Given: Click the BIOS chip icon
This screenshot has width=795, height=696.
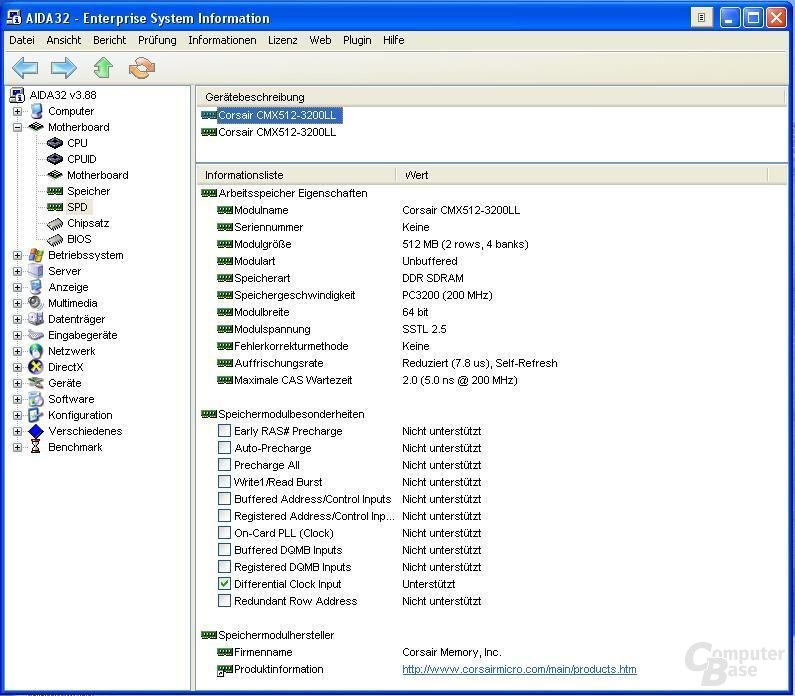Looking at the screenshot, I should 55,239.
